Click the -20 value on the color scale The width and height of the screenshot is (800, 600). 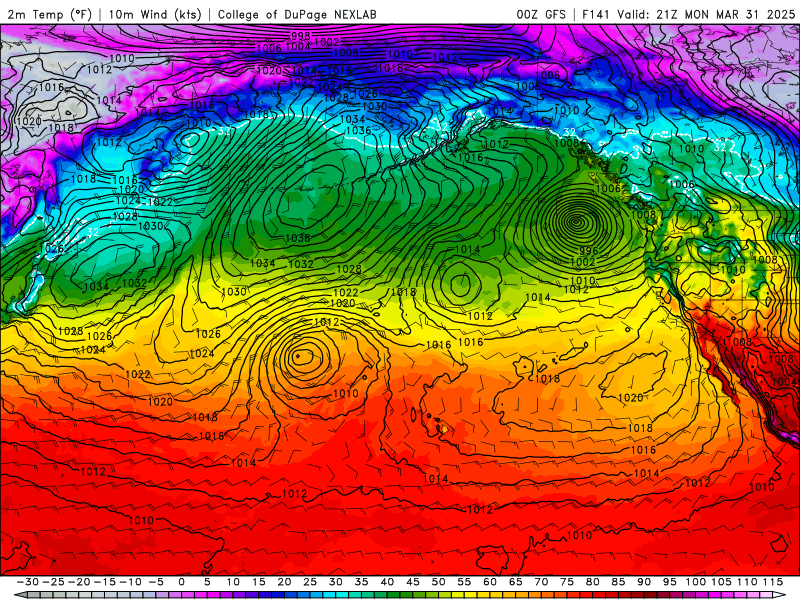[x=79, y=582]
